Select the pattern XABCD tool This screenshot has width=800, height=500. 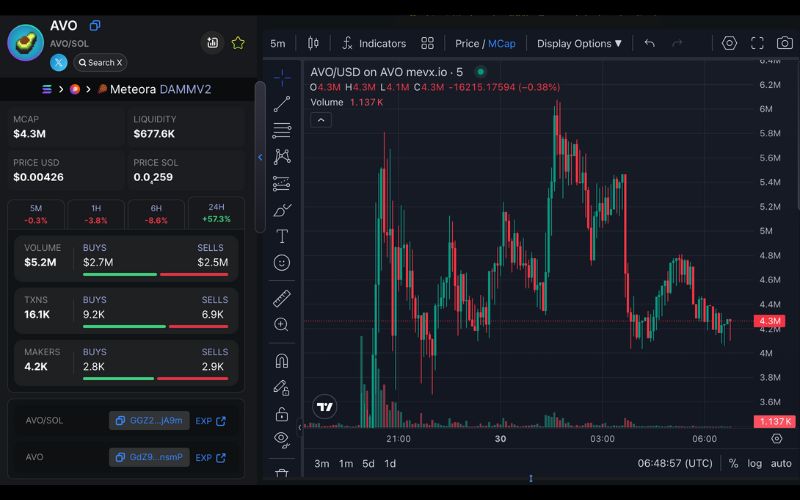click(x=282, y=157)
